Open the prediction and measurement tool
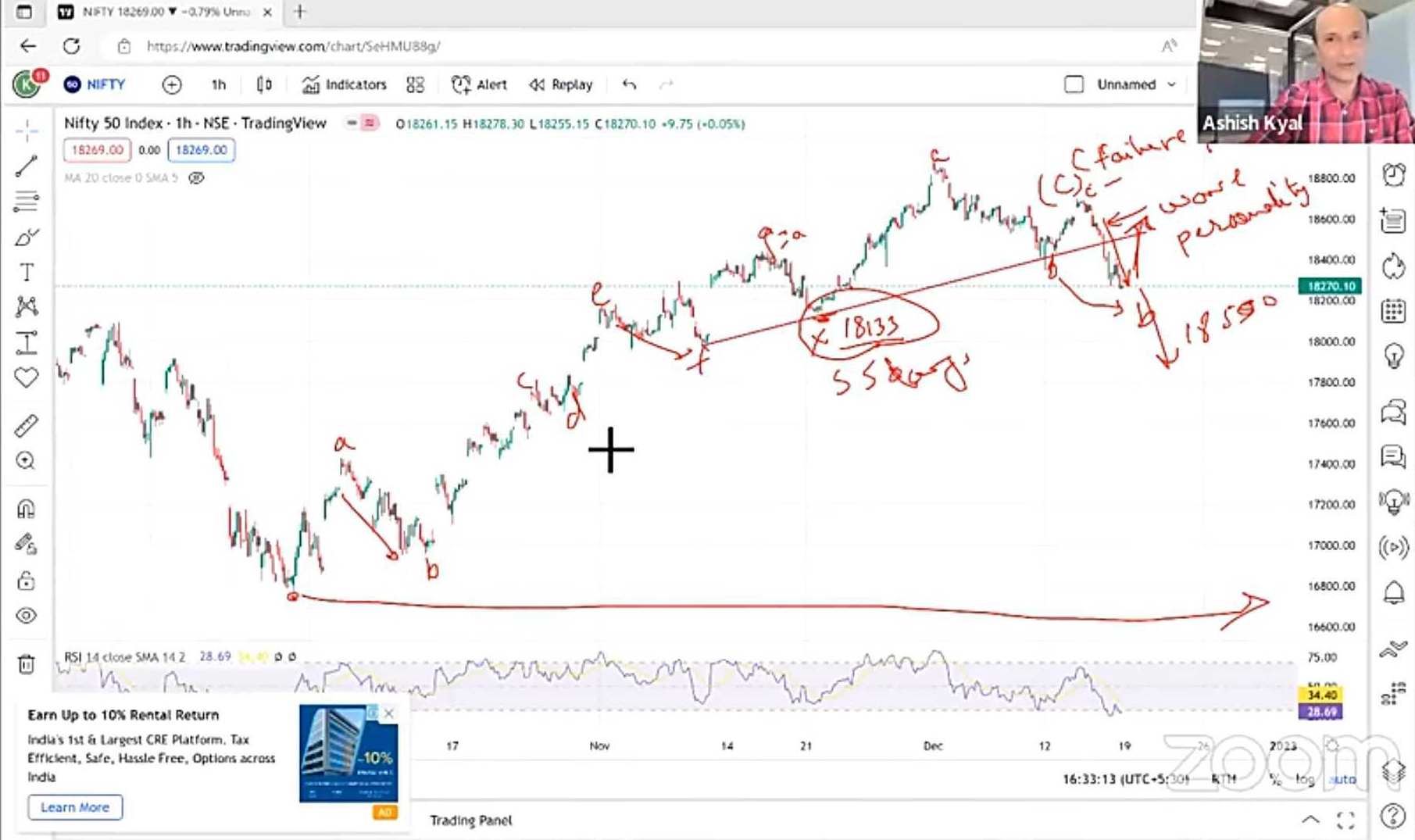This screenshot has width=1415, height=840. (27, 343)
